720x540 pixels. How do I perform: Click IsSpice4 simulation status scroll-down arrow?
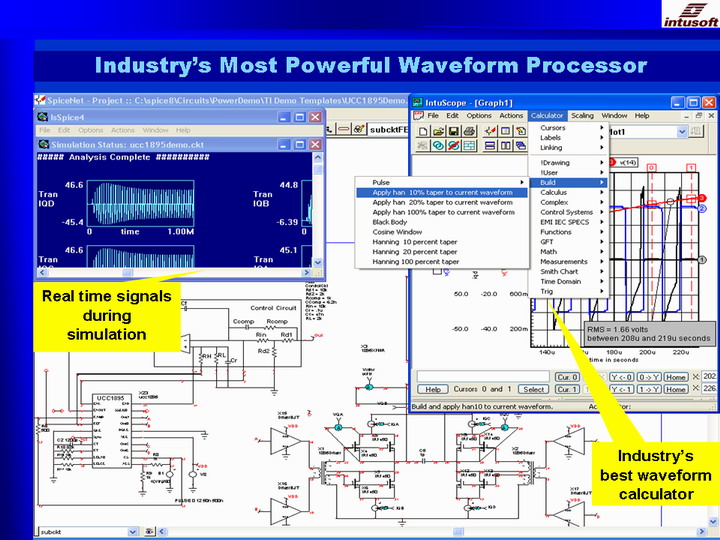[318, 262]
